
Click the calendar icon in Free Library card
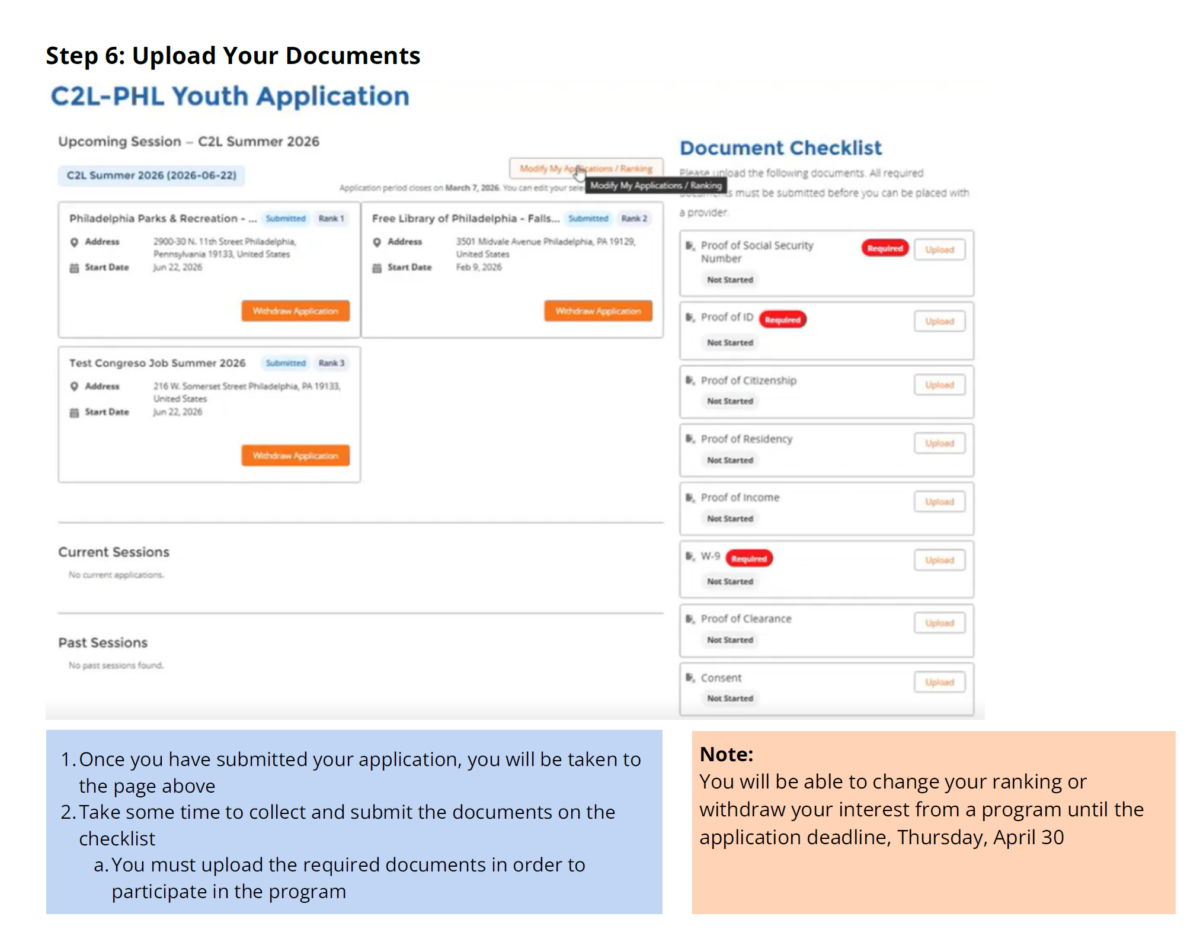377,268
